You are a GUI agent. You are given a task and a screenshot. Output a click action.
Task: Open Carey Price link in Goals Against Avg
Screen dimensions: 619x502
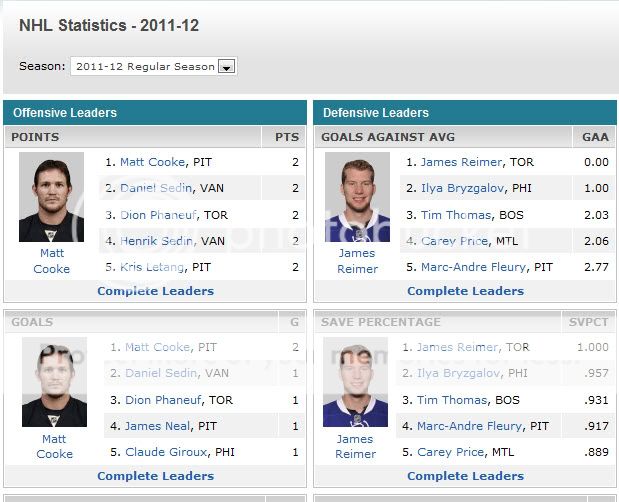click(x=454, y=241)
